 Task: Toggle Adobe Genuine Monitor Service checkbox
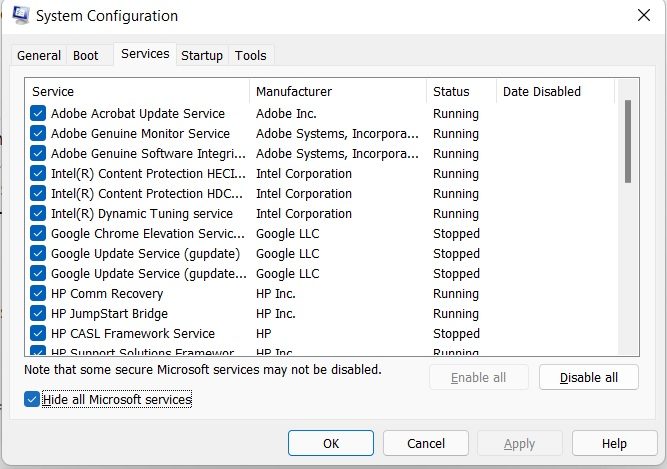point(38,134)
